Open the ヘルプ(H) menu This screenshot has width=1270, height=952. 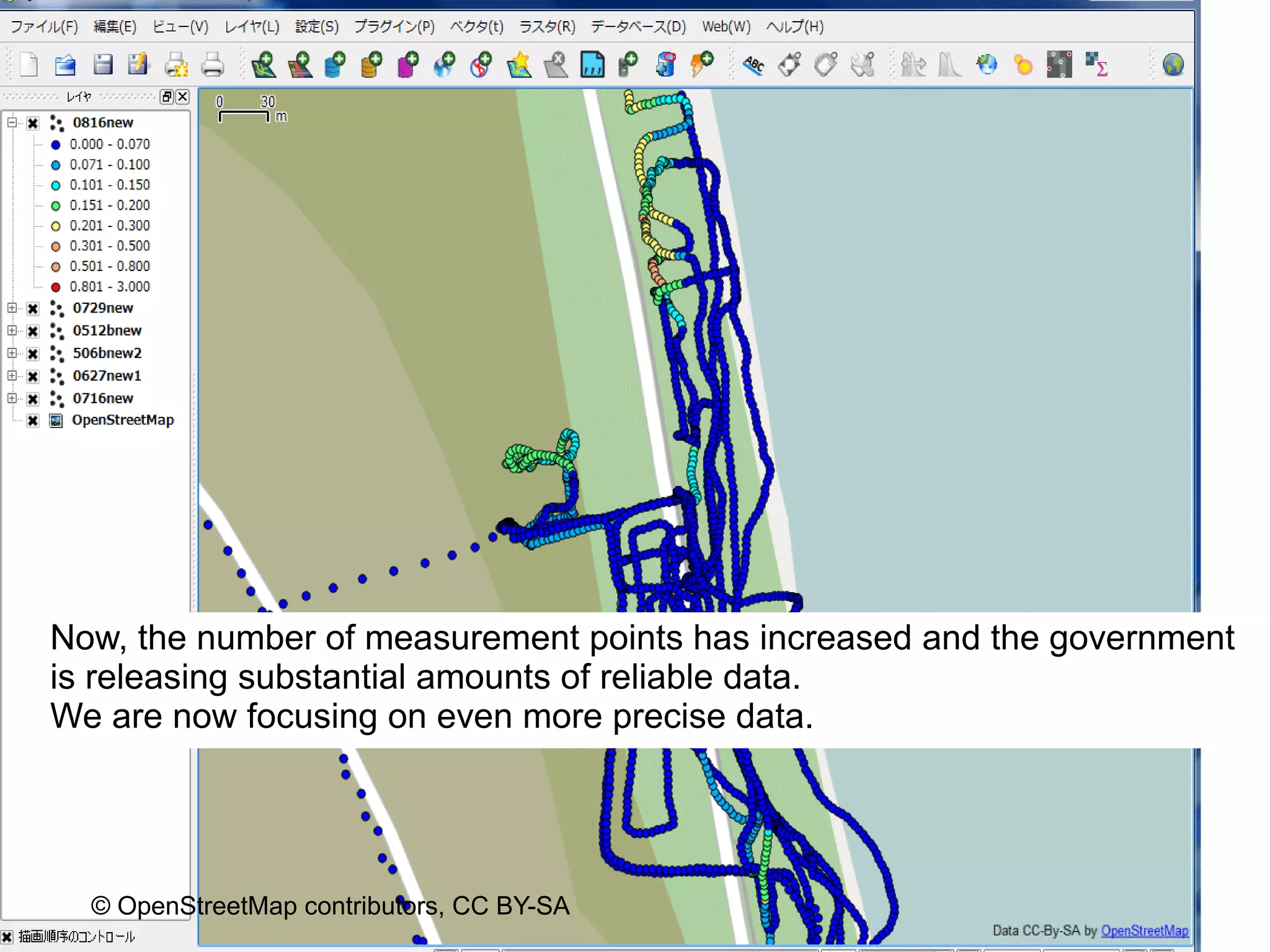(x=795, y=27)
